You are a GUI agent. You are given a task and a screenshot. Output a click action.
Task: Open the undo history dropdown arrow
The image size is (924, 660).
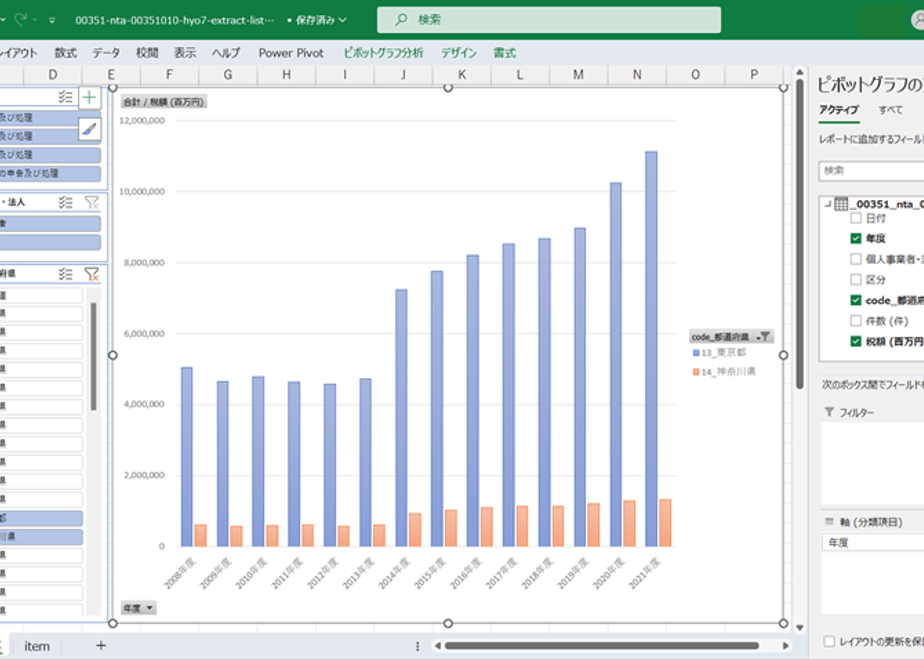click(2, 20)
